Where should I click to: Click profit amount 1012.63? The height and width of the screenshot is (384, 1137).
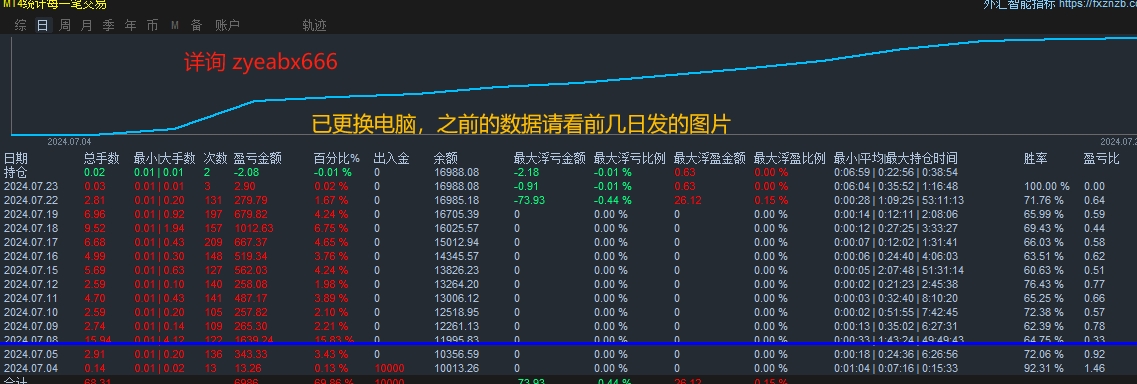(253, 228)
